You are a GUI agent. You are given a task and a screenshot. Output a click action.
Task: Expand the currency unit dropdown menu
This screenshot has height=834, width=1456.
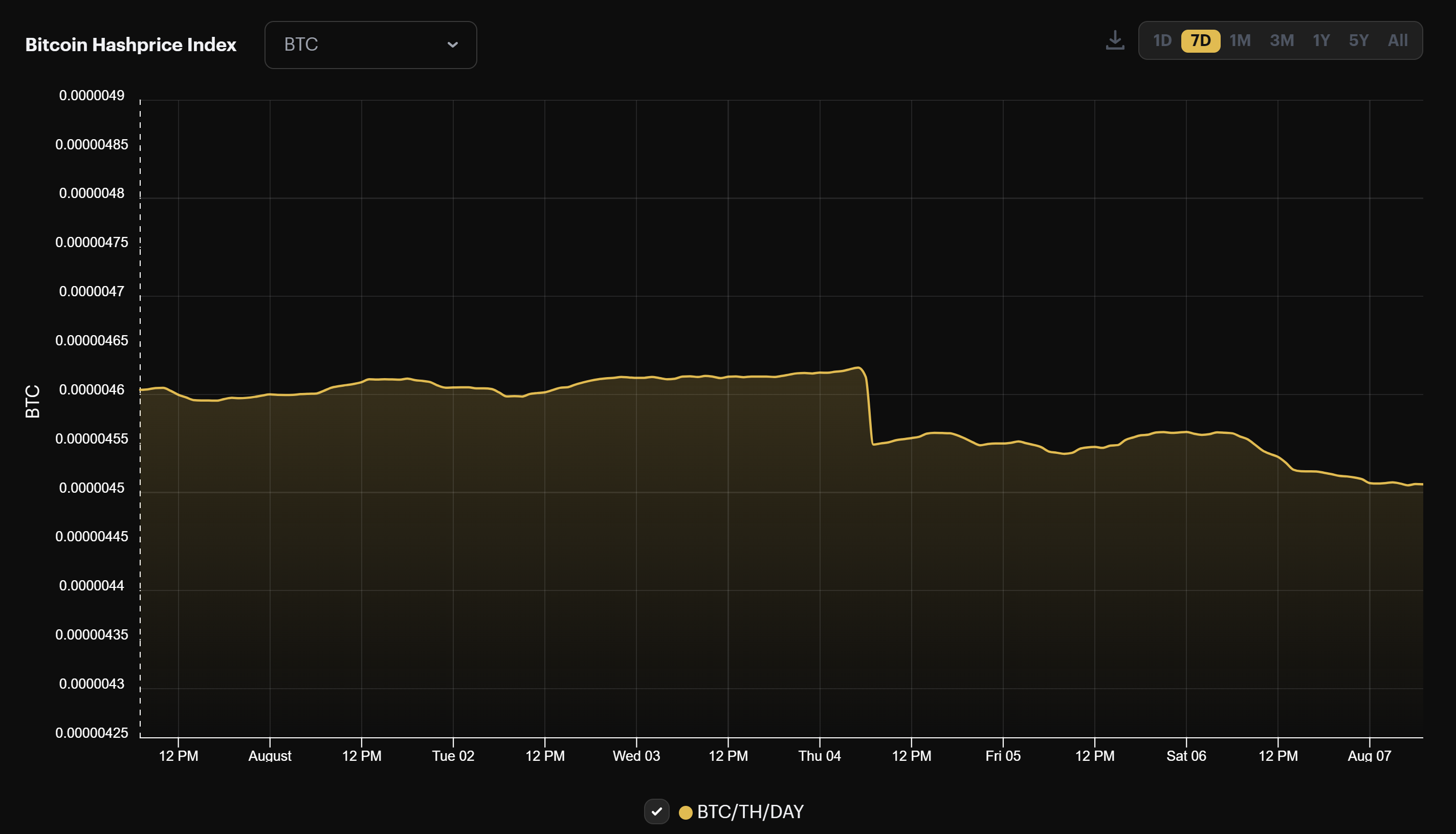click(370, 45)
